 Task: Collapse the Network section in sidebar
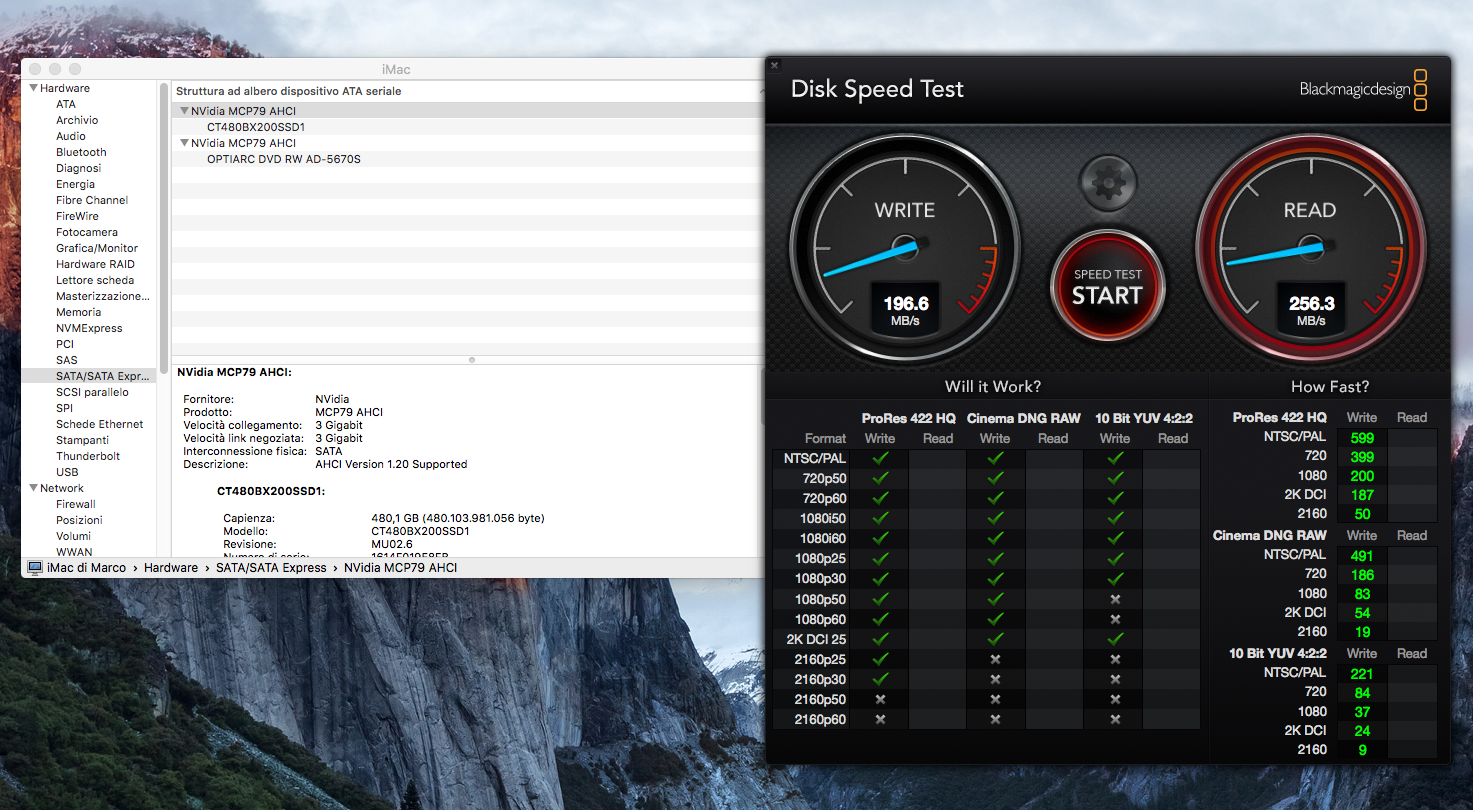click(33, 488)
